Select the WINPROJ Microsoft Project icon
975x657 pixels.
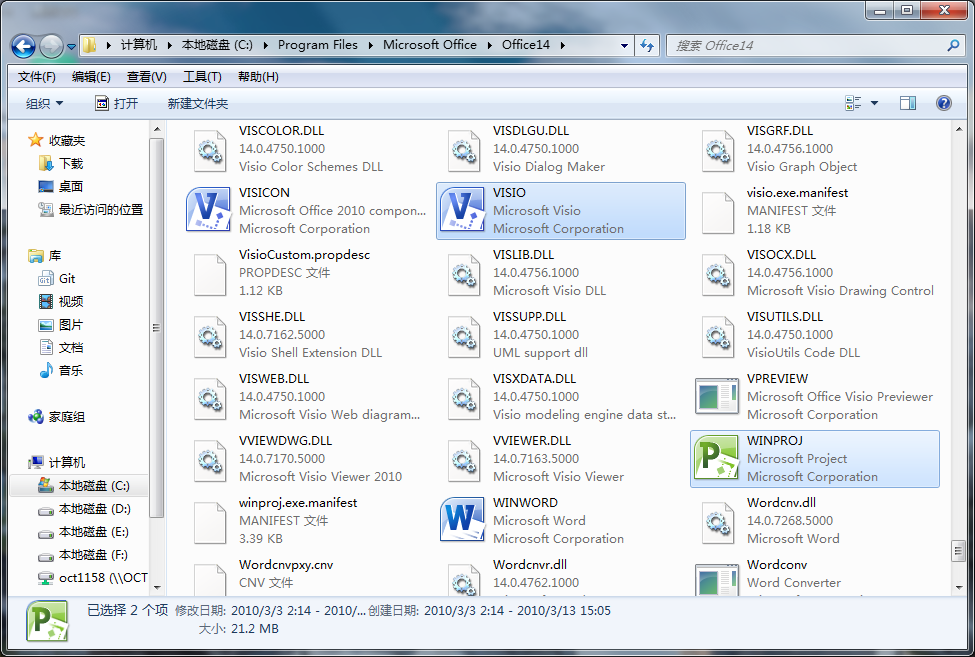click(716, 458)
